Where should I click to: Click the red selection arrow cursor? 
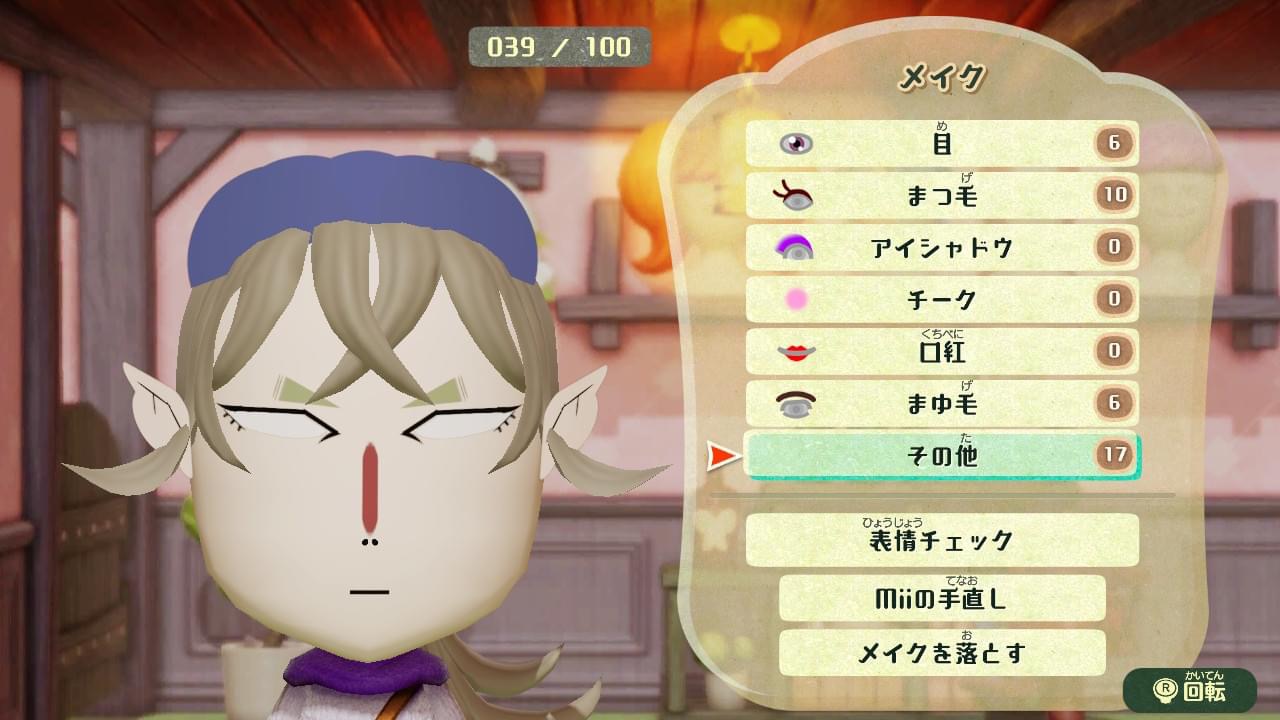pos(722,457)
